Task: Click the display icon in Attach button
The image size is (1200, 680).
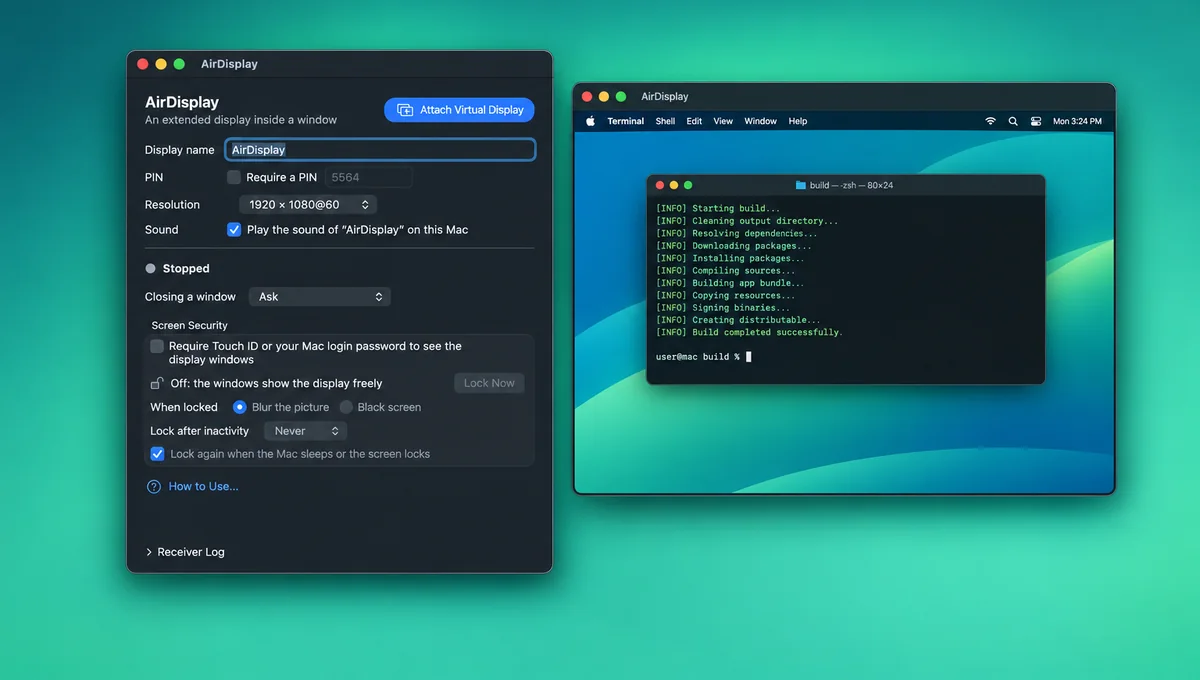Action: tap(405, 110)
